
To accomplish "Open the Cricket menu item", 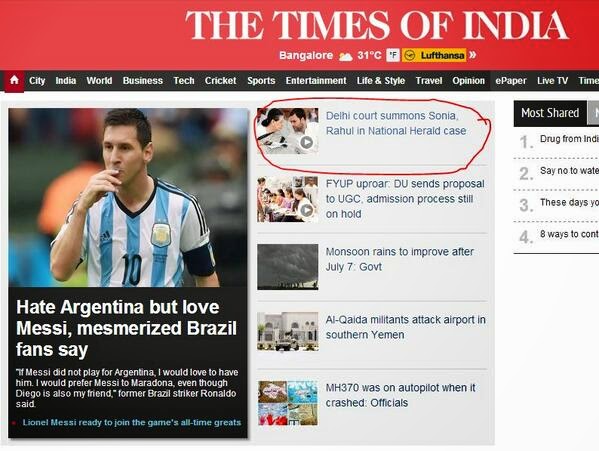I will (220, 81).
